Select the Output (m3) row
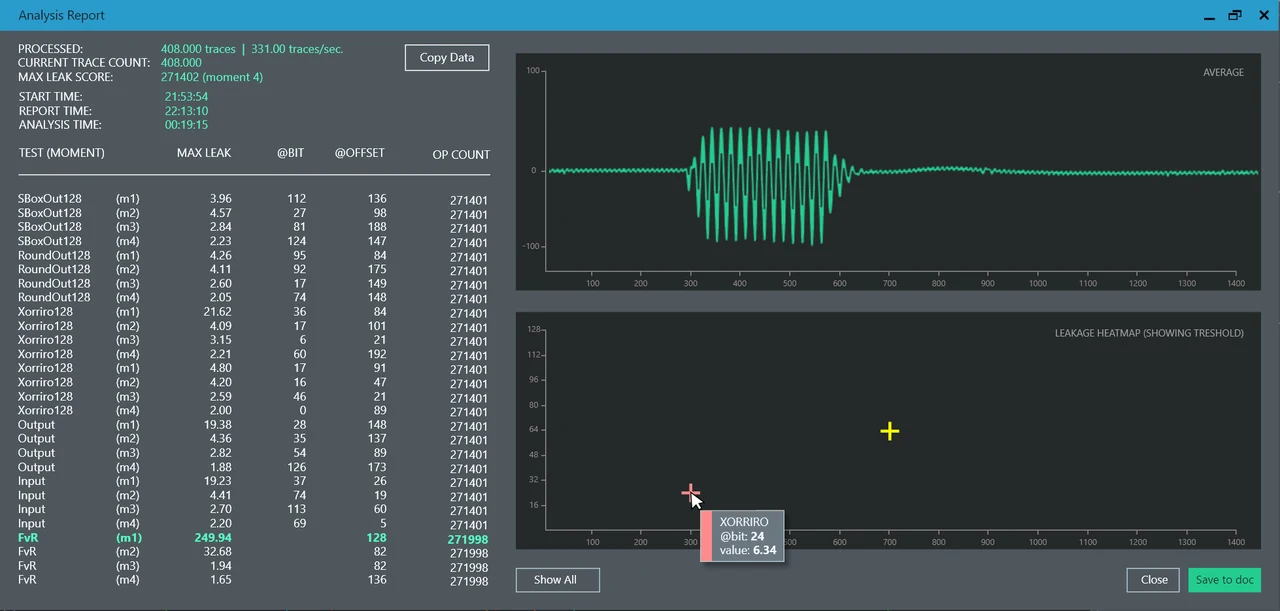Viewport: 1280px width, 611px height. pos(254,453)
